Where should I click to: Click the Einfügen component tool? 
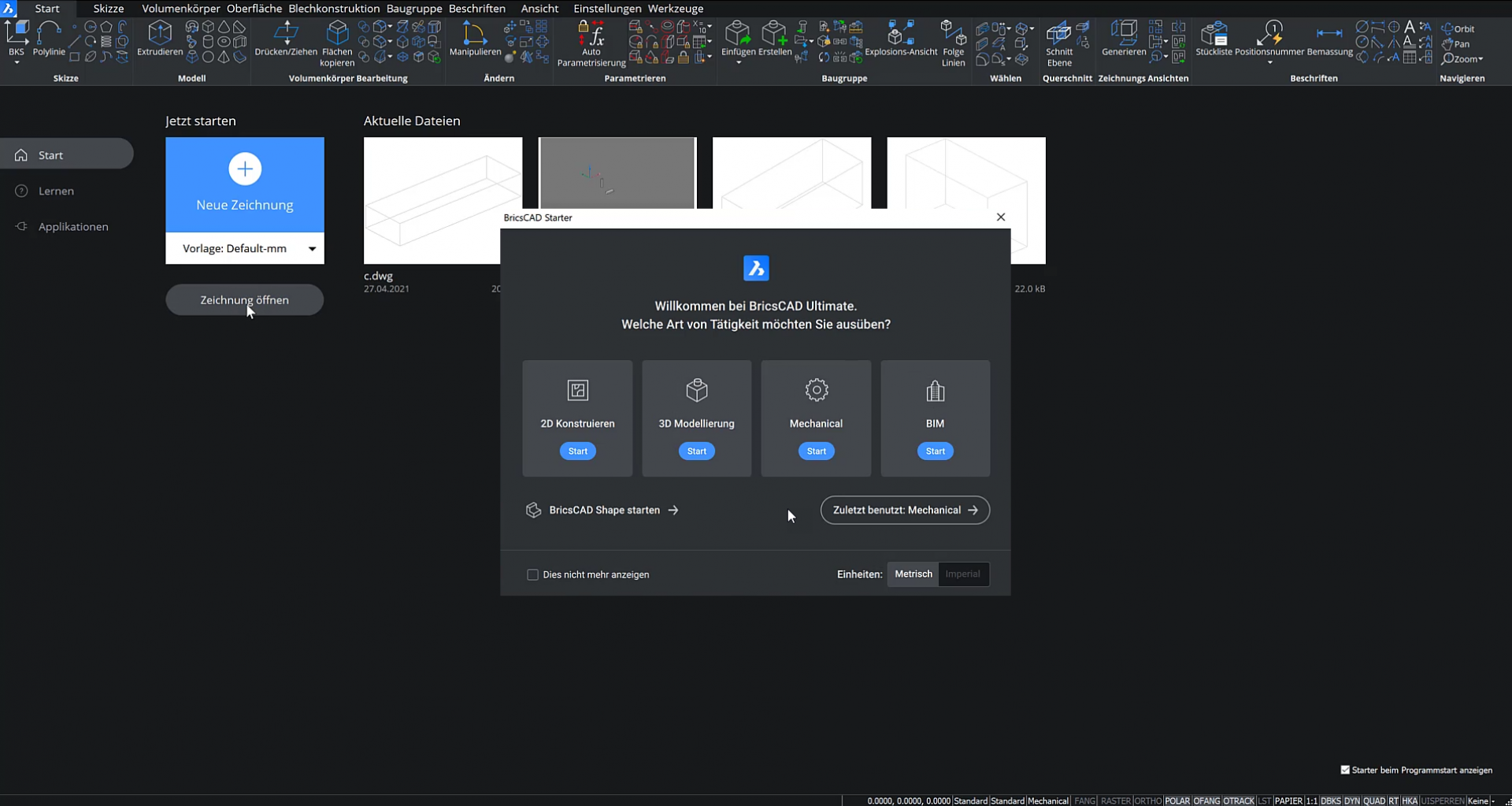click(x=738, y=39)
